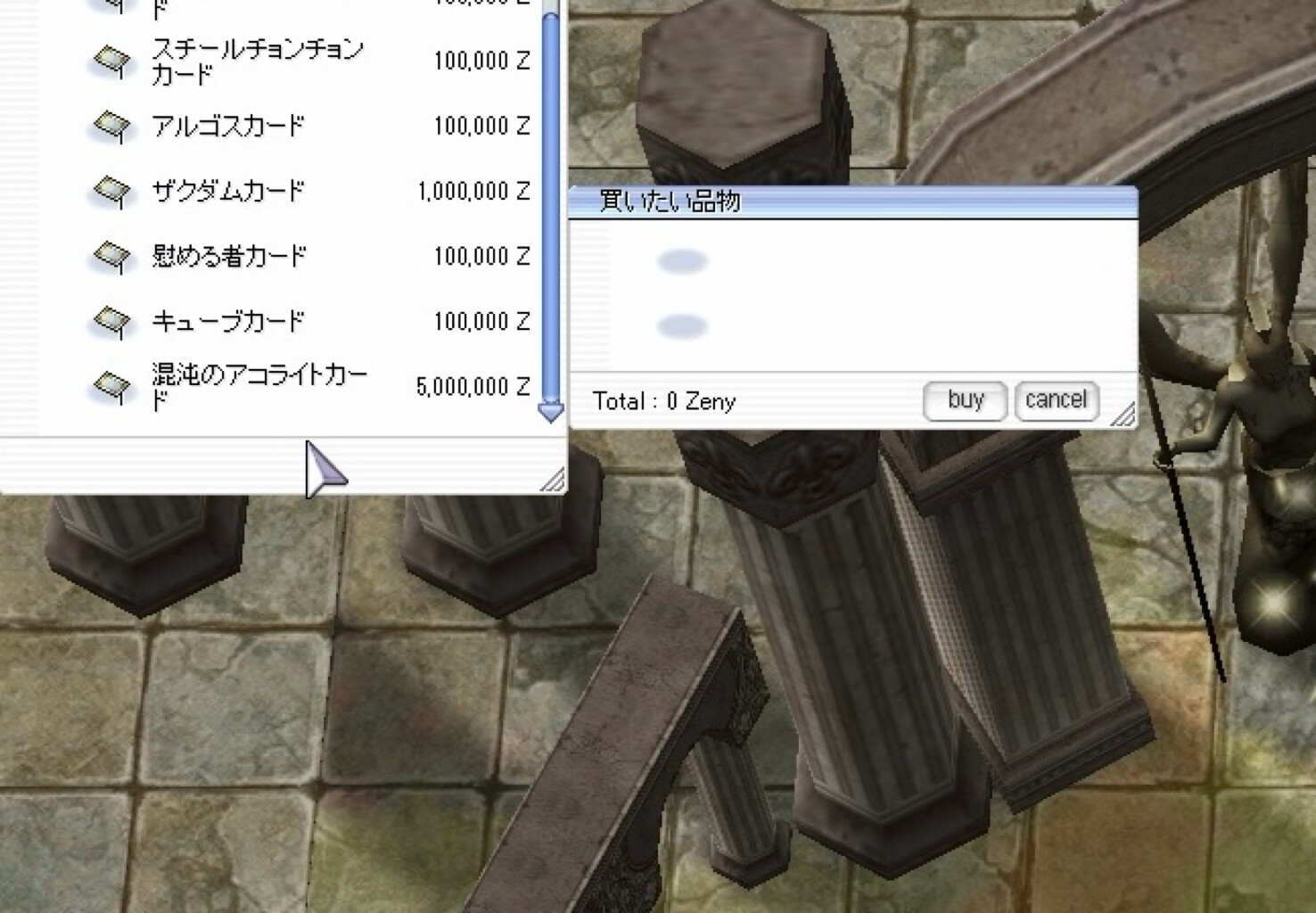The width and height of the screenshot is (1316, 913).
Task: Click the shop list window resize grip
Action: tap(553, 481)
